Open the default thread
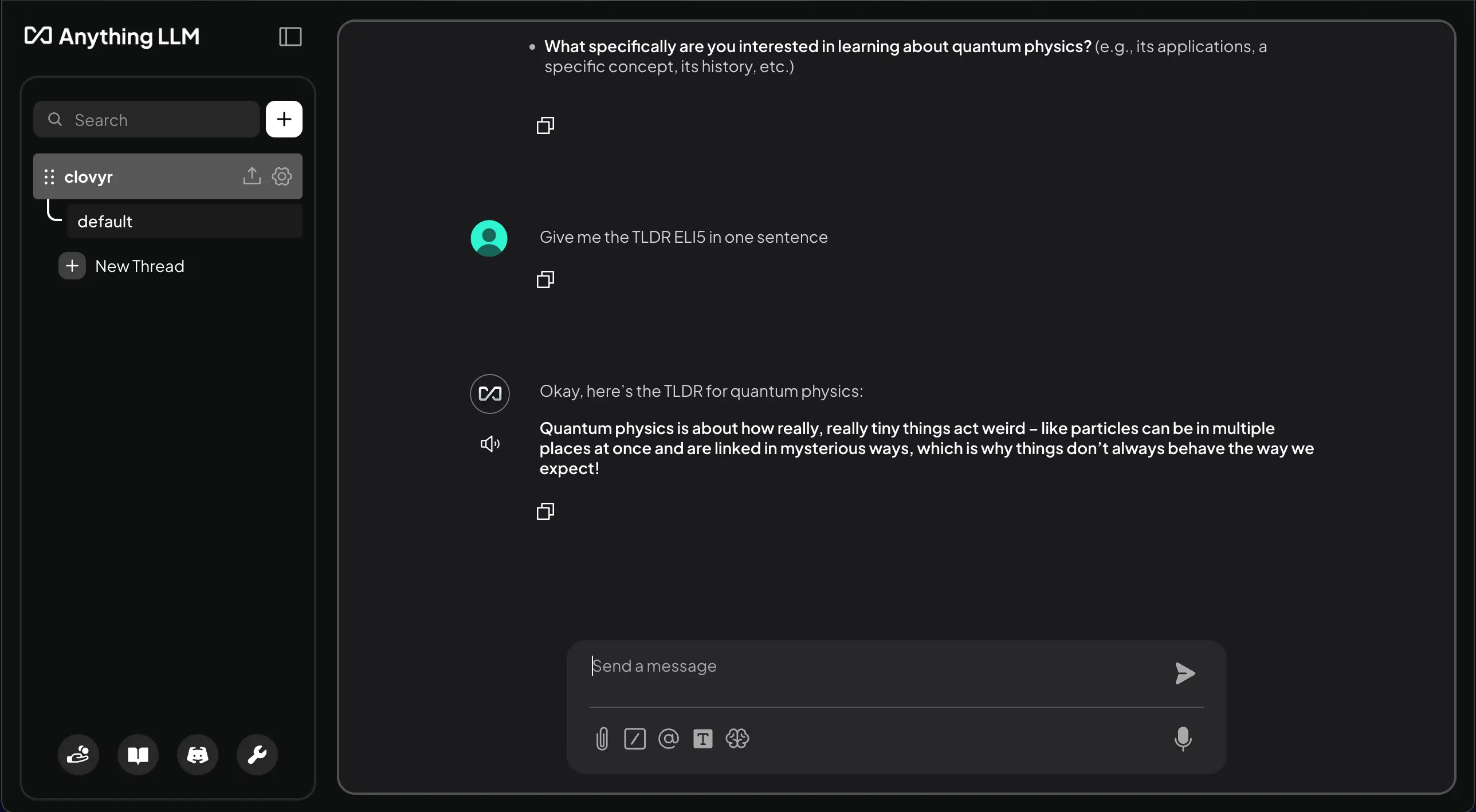1476x812 pixels. click(183, 222)
